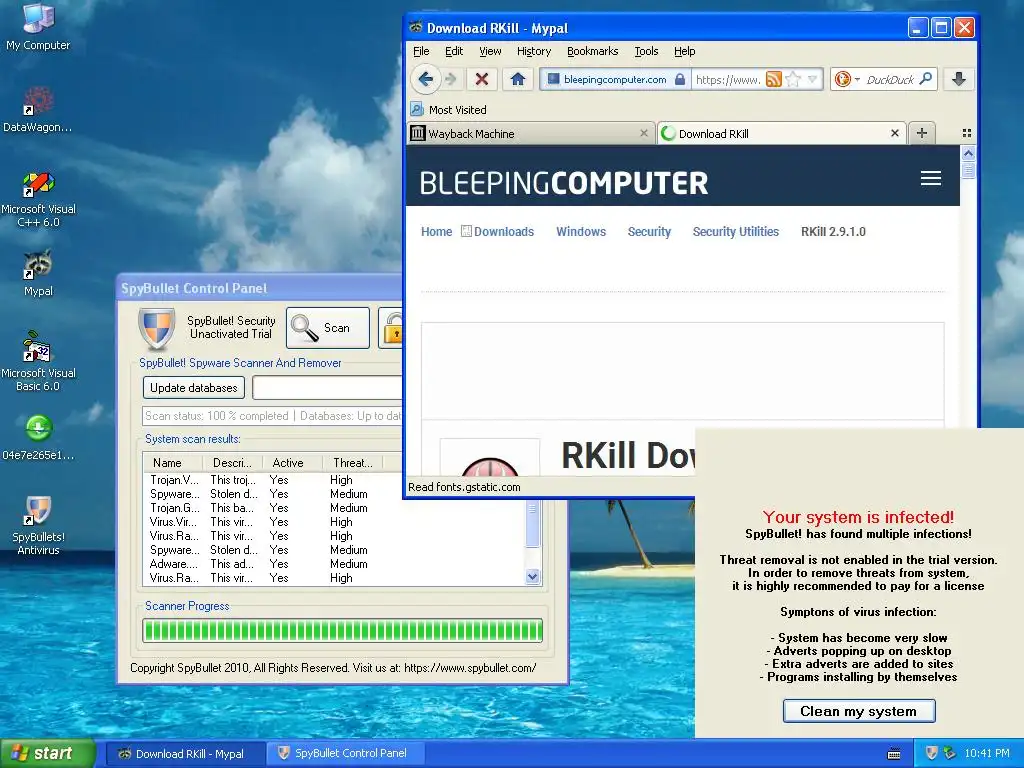The height and width of the screenshot is (768, 1024).
Task: Click the green Scanner Progress bar
Action: pyautogui.click(x=343, y=630)
